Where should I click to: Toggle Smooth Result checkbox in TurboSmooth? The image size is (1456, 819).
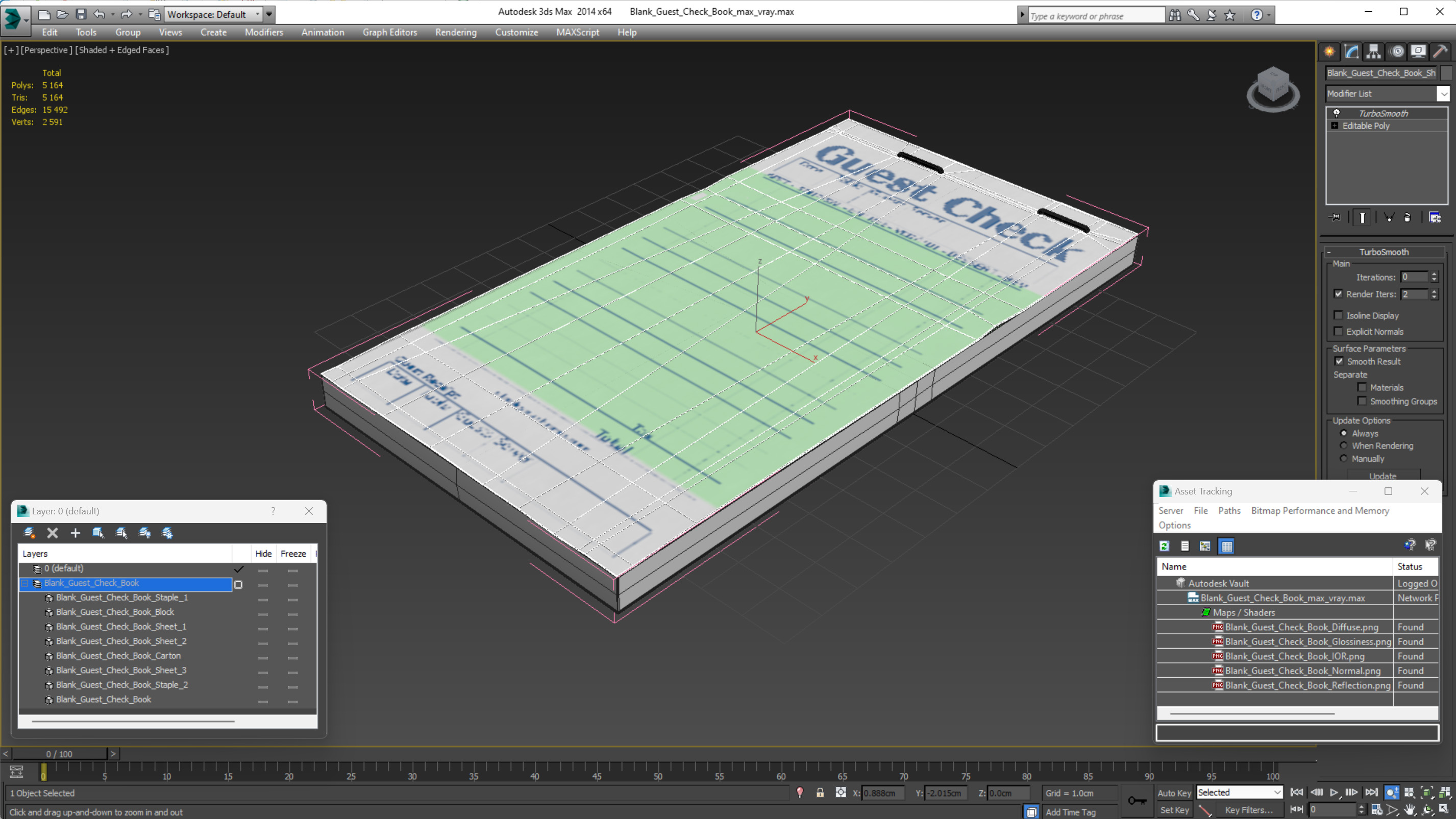(x=1339, y=361)
